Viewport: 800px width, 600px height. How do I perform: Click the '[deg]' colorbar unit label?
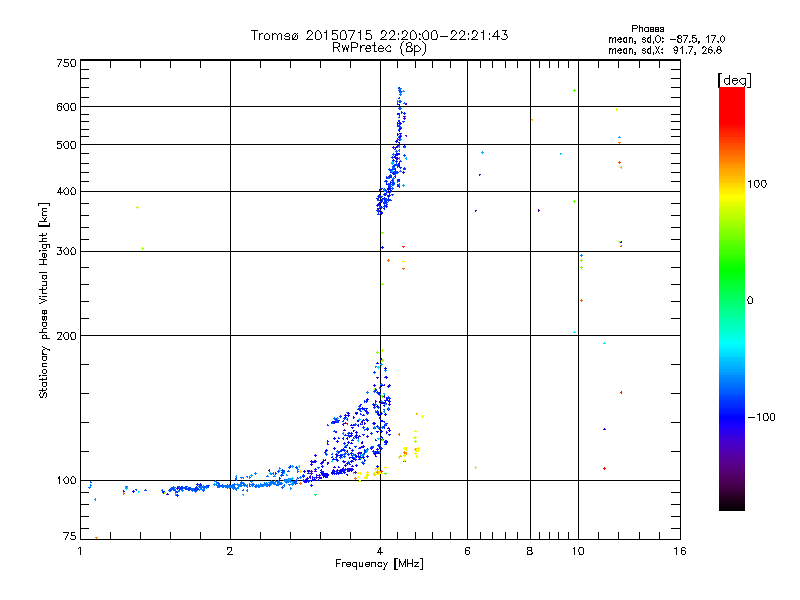(734, 80)
